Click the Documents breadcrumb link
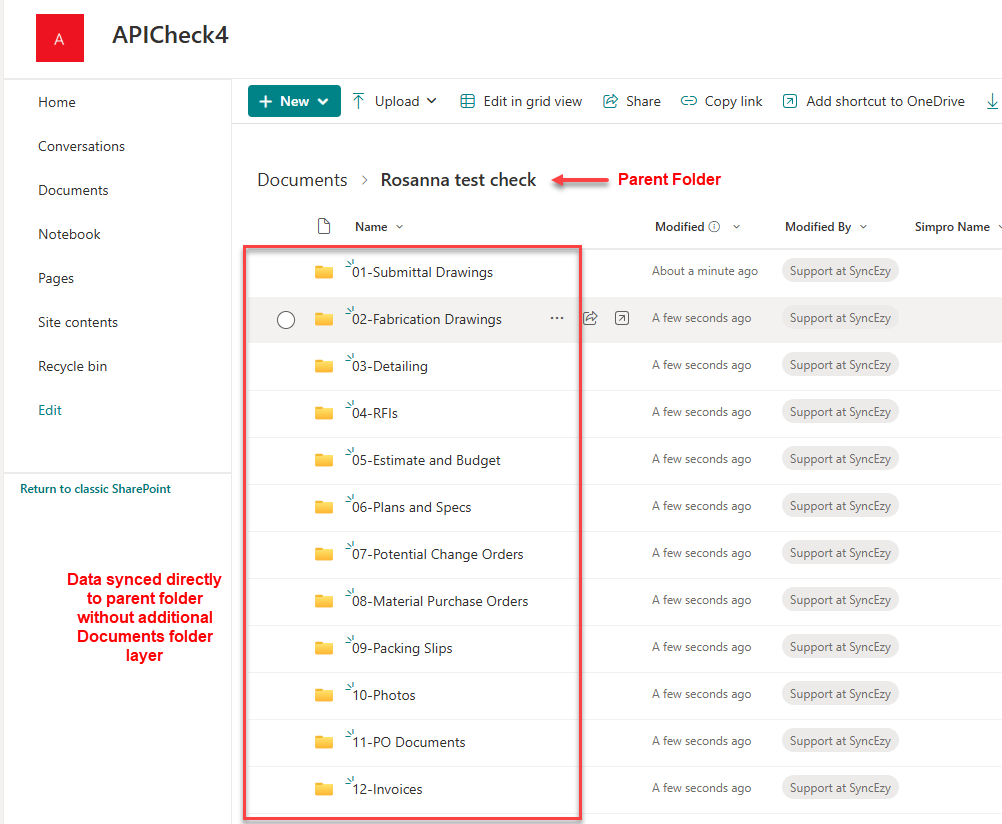The image size is (1002, 824). tap(302, 180)
